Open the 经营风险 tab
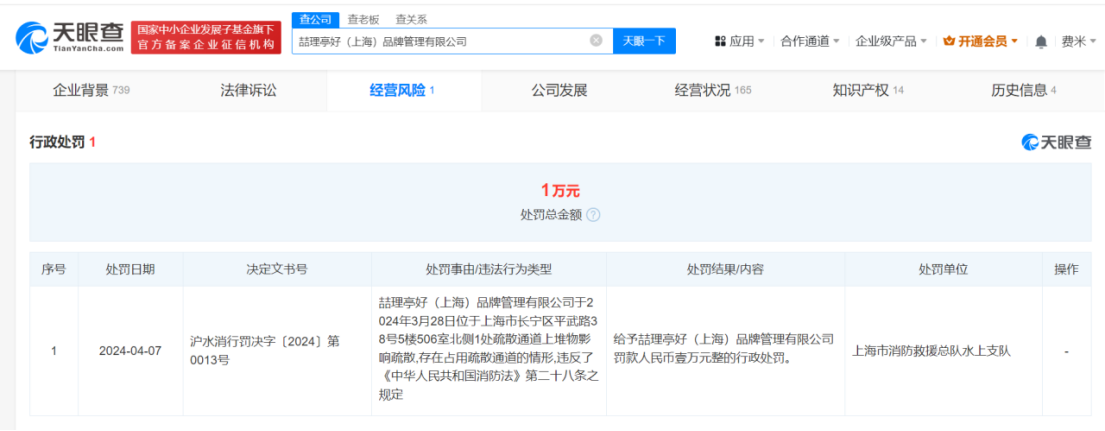This screenshot has height=431, width=1105. point(403,90)
